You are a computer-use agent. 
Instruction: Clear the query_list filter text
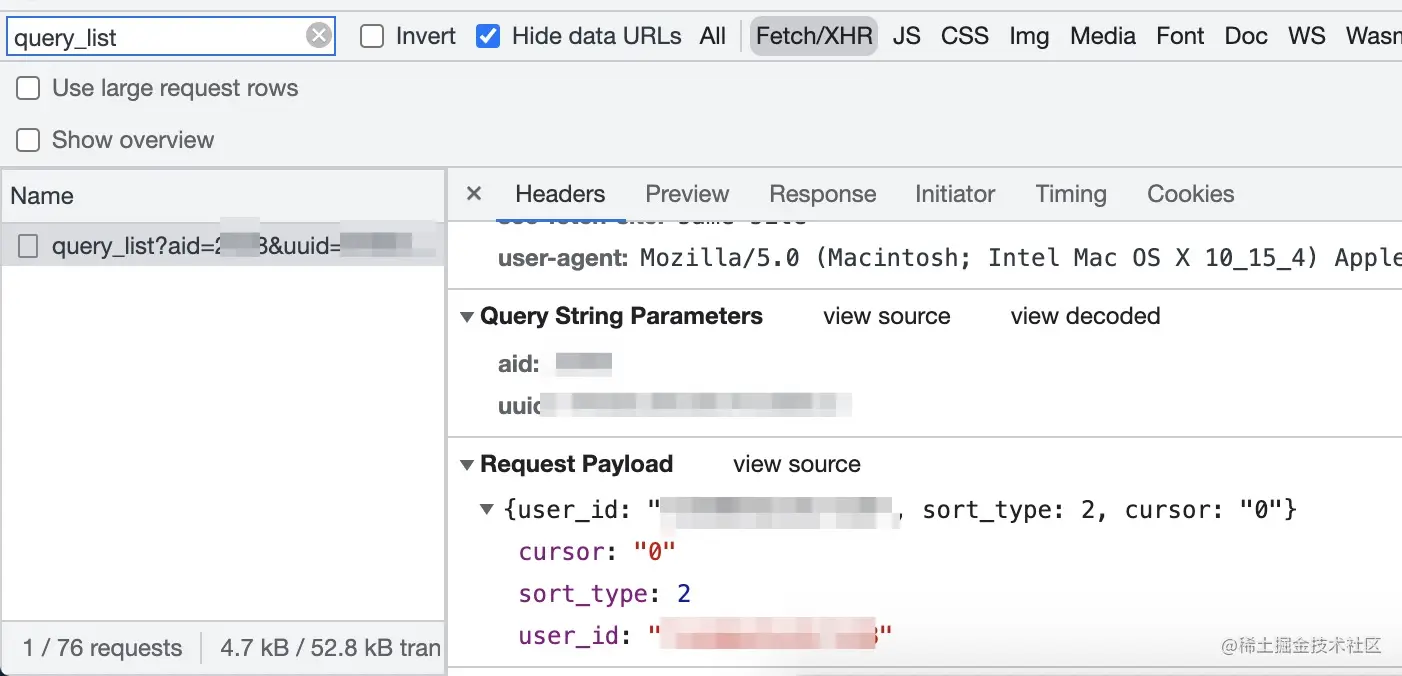click(318, 37)
